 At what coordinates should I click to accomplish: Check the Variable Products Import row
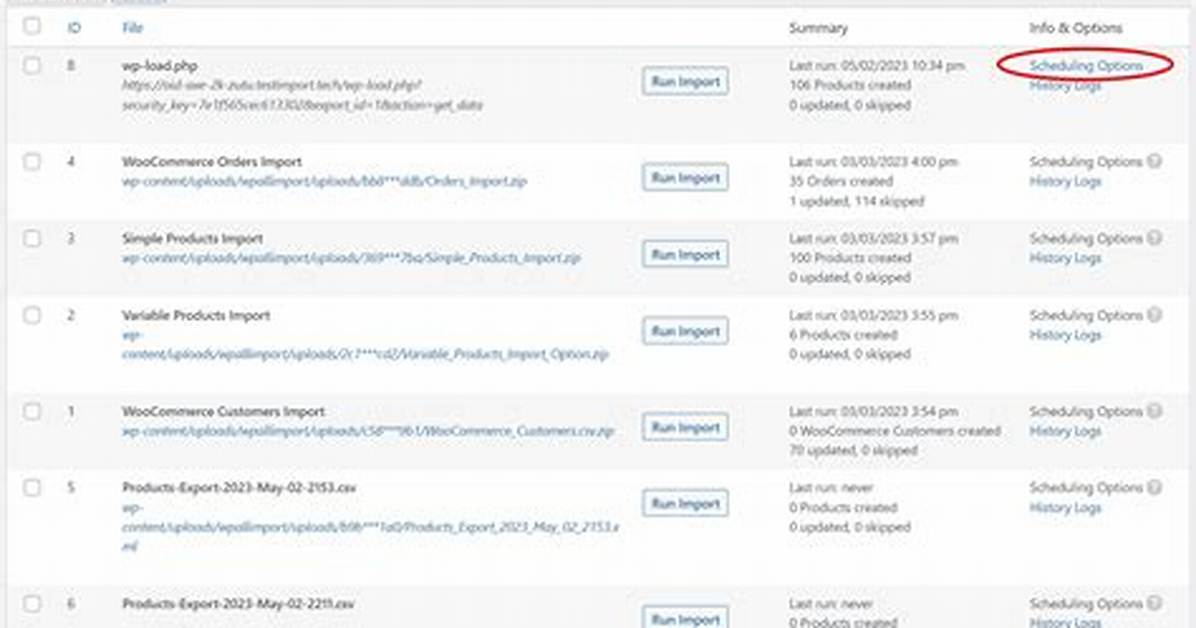tap(32, 315)
